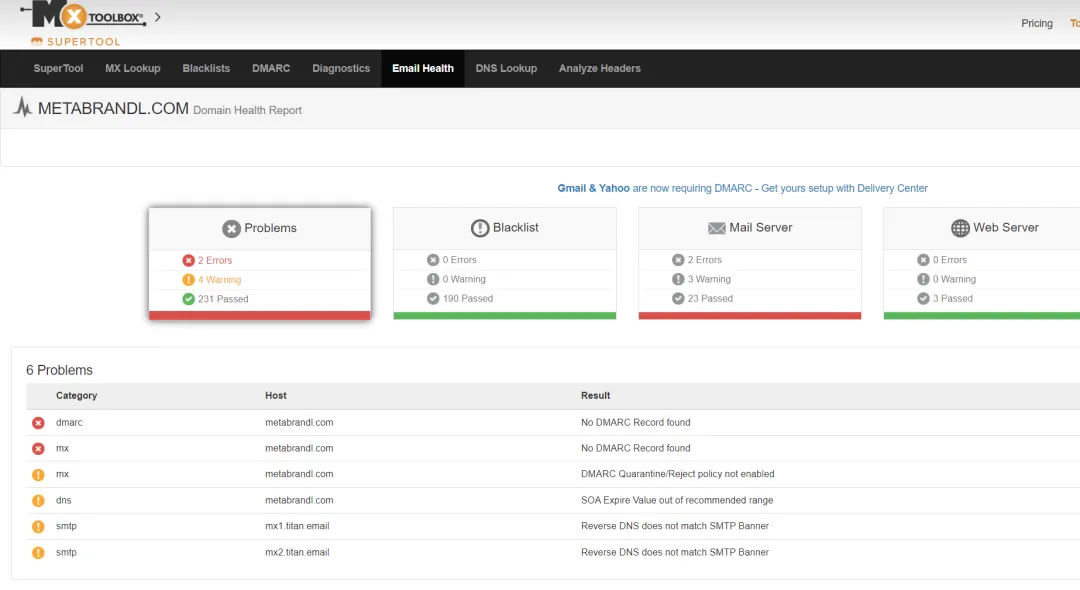Click the Problems panel X icon
The width and height of the screenshot is (1080, 590).
click(x=231, y=229)
